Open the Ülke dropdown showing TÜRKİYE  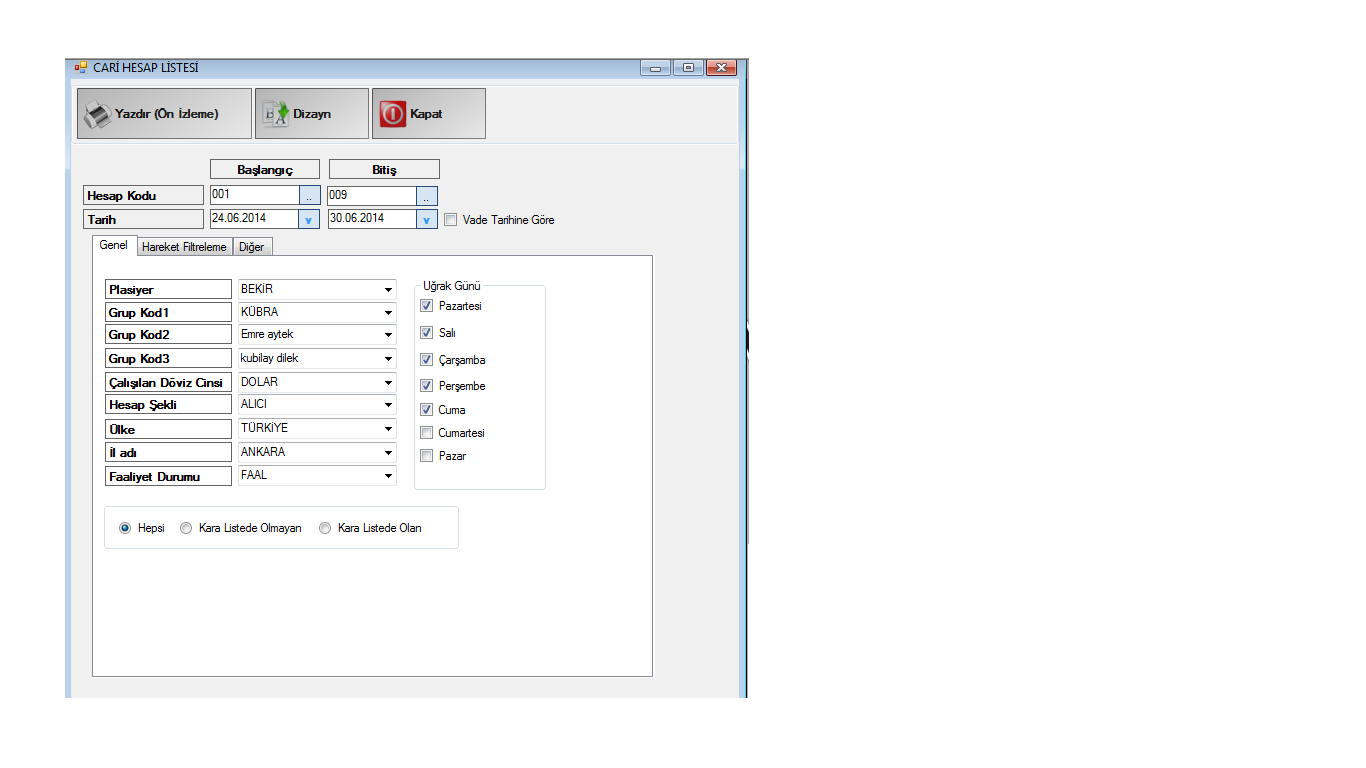point(388,429)
